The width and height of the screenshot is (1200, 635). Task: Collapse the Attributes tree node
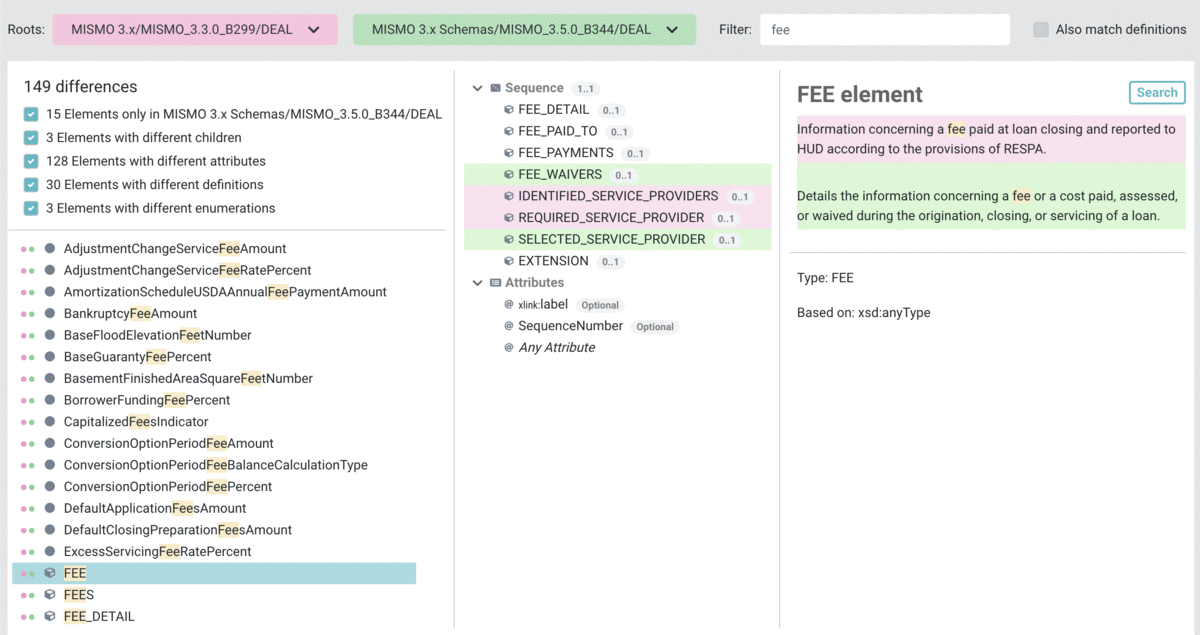point(477,282)
